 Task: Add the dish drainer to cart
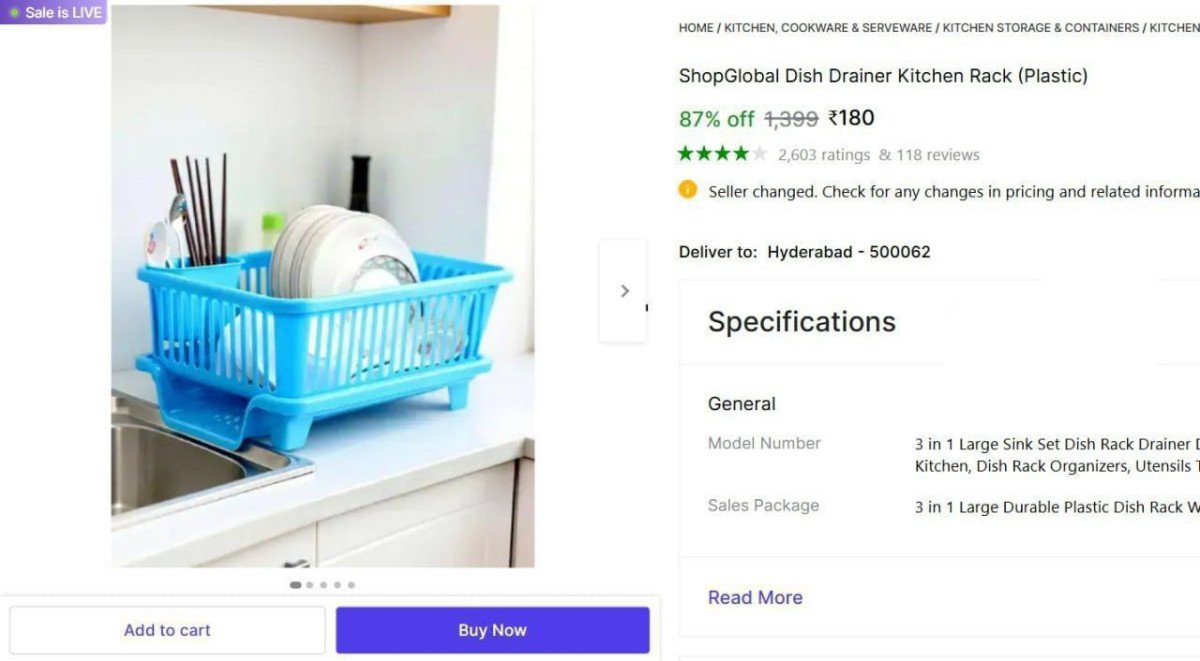[167, 630]
